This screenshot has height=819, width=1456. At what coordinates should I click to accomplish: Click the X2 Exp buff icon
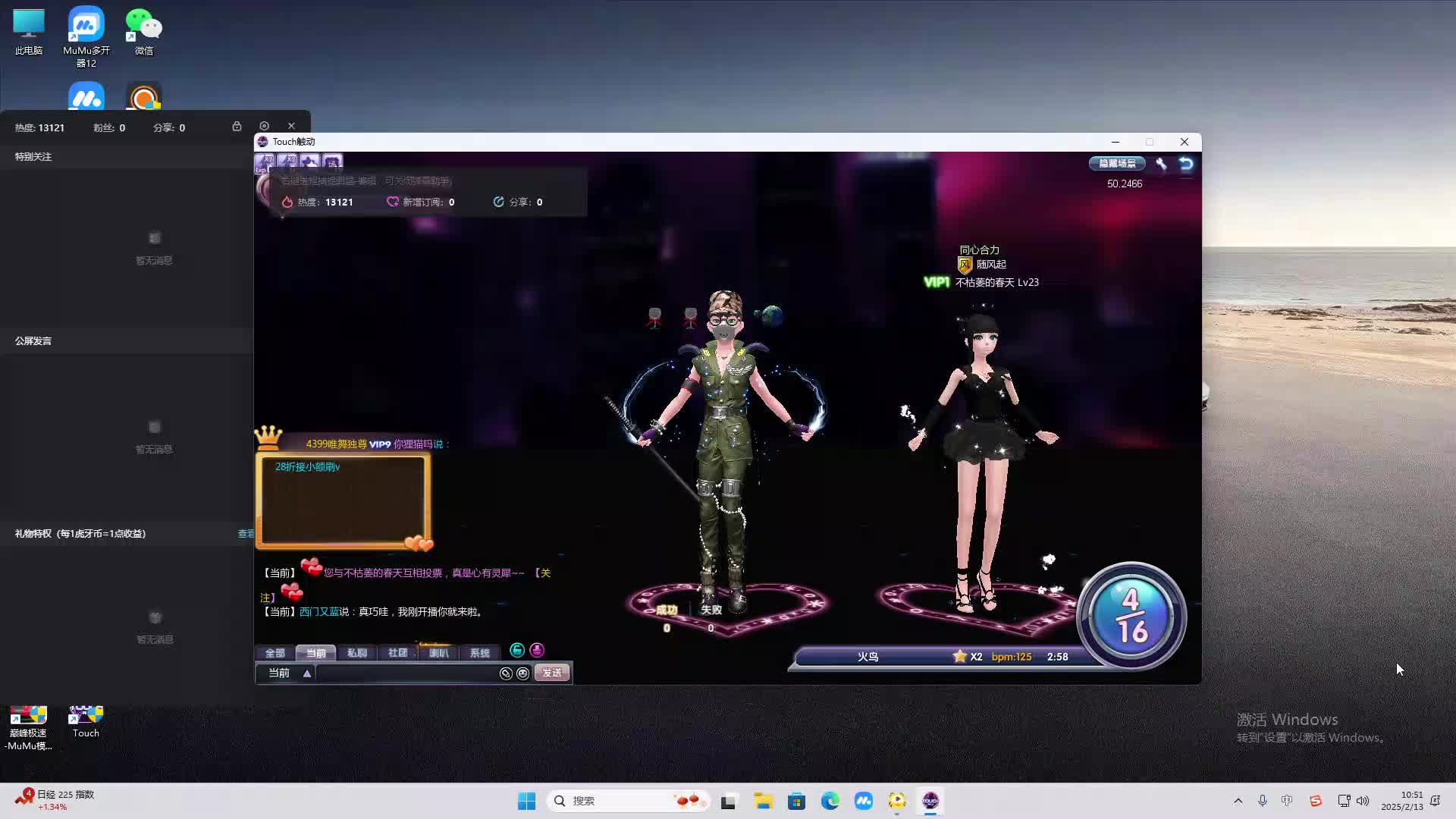(x=265, y=162)
